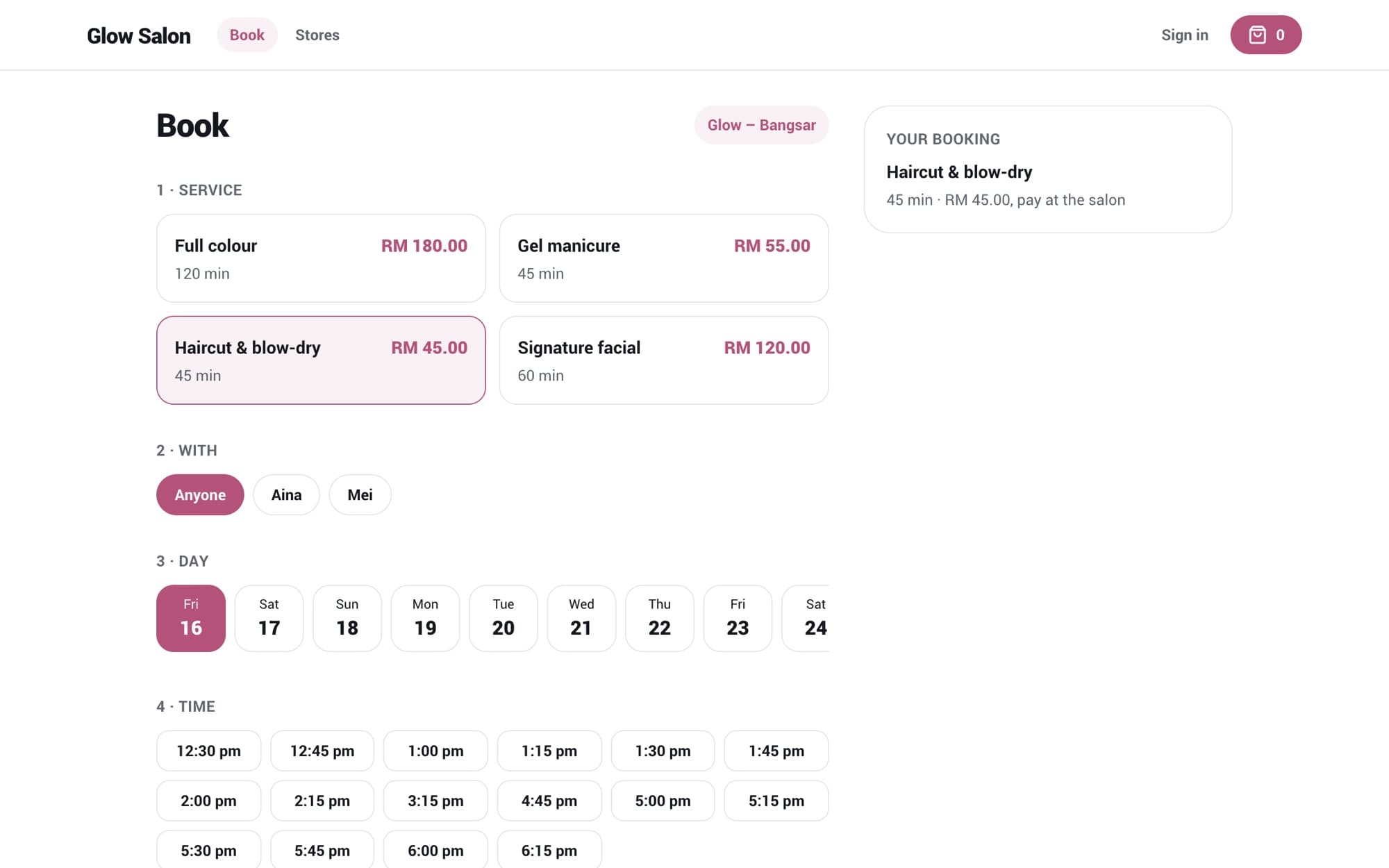Select the 6:15 pm slot

[x=549, y=850]
